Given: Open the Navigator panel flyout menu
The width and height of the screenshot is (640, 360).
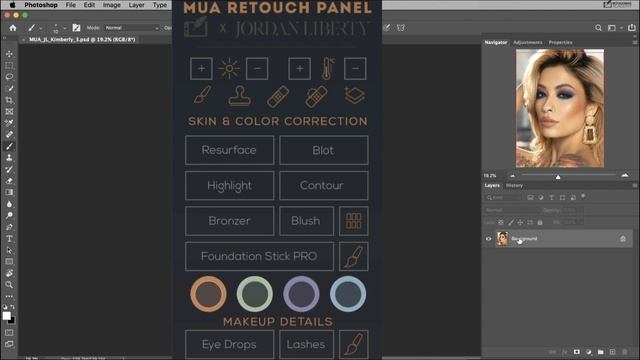Looking at the screenshot, I should [635, 42].
